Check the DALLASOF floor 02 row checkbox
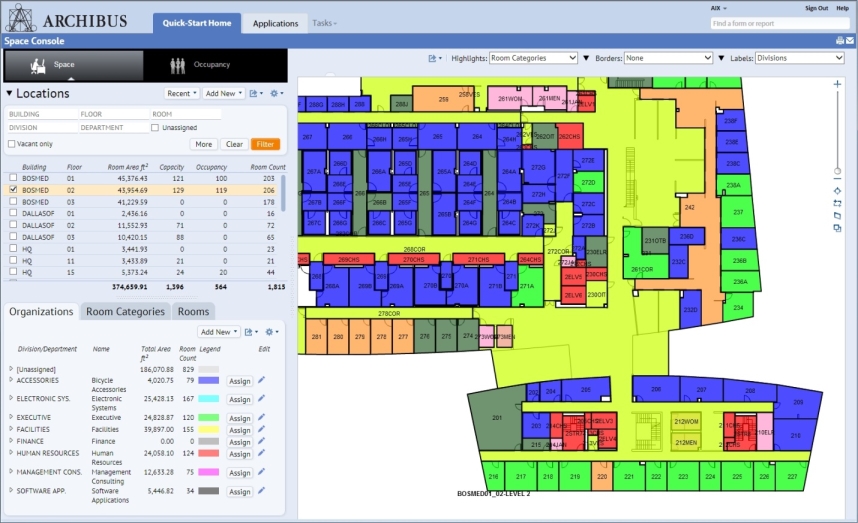 (13, 225)
